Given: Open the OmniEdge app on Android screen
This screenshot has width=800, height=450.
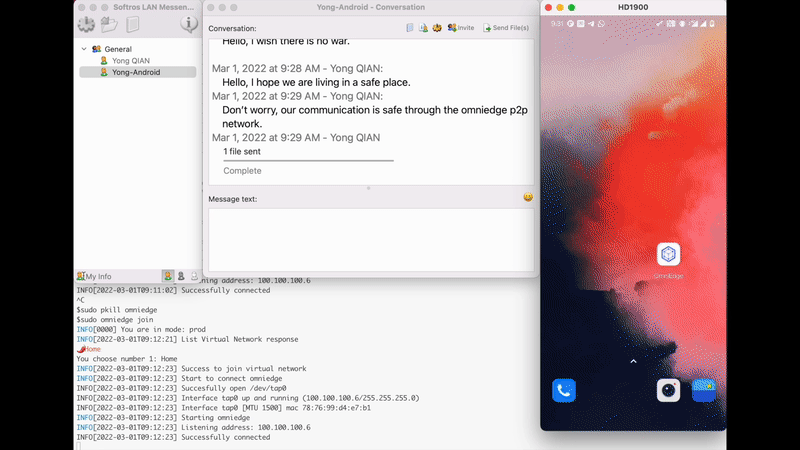Looking at the screenshot, I should (x=667, y=255).
